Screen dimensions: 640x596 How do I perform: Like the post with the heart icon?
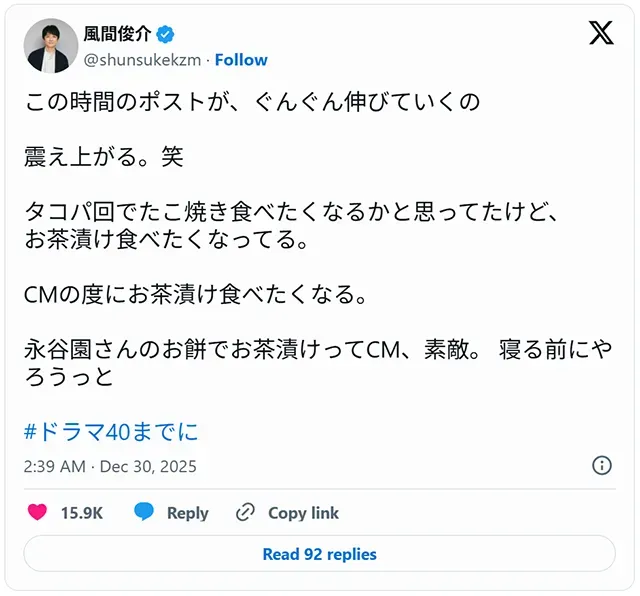point(37,513)
